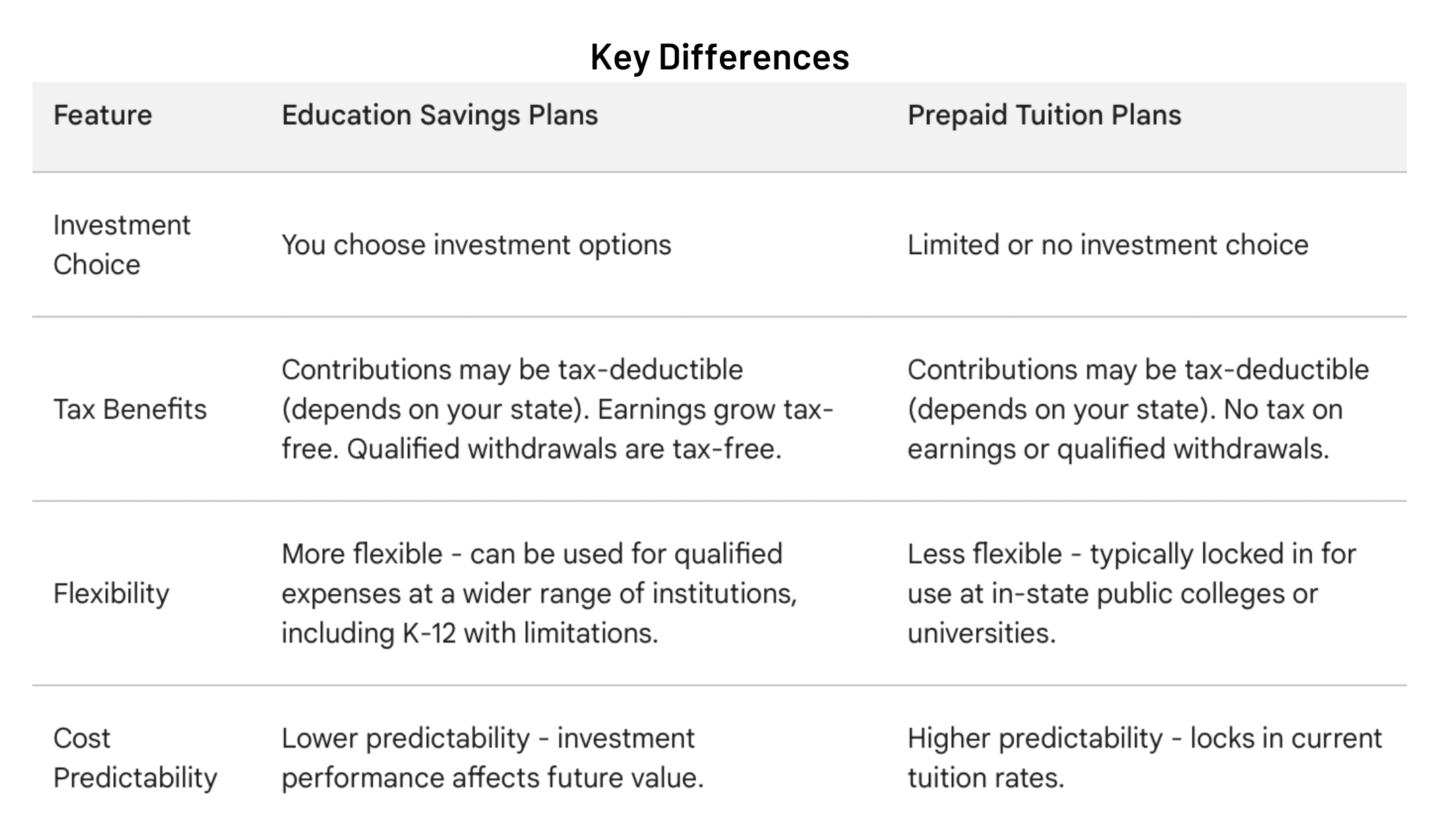The width and height of the screenshot is (1456, 819).
Task: Click 'including K-12 with limitations' text
Action: pyautogui.click(x=469, y=634)
